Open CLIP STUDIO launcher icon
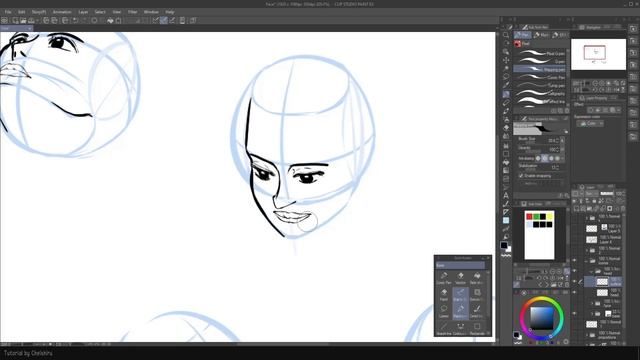This screenshot has height=360, width=640. pyautogui.click(x=4, y=20)
